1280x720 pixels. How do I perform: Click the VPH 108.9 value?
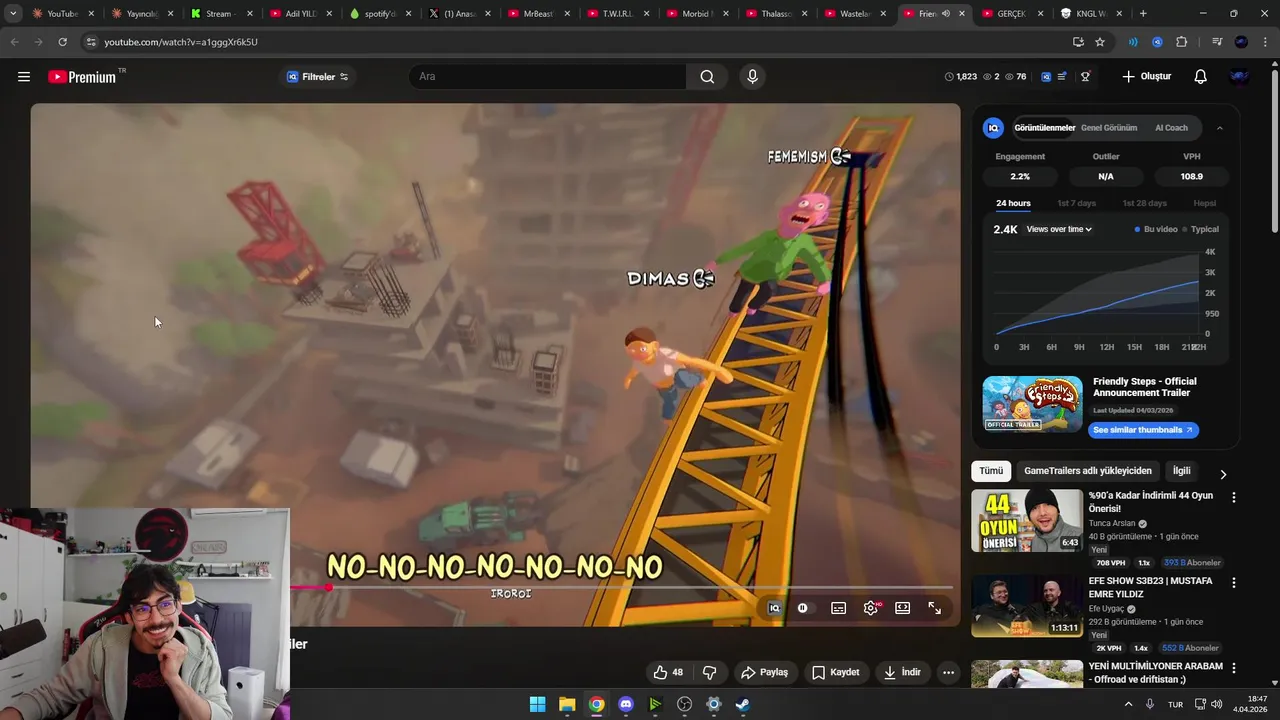click(x=1192, y=176)
